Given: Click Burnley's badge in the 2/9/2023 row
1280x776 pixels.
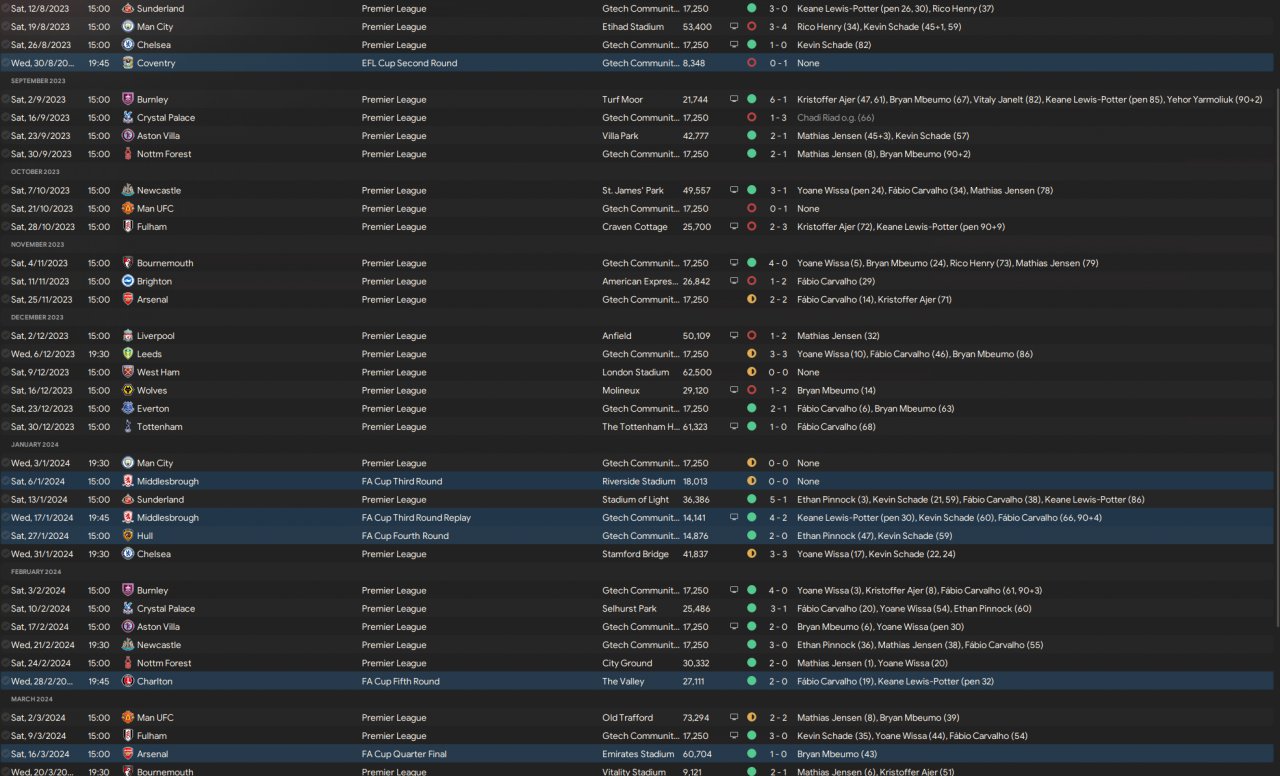Looking at the screenshot, I should 127,99.
